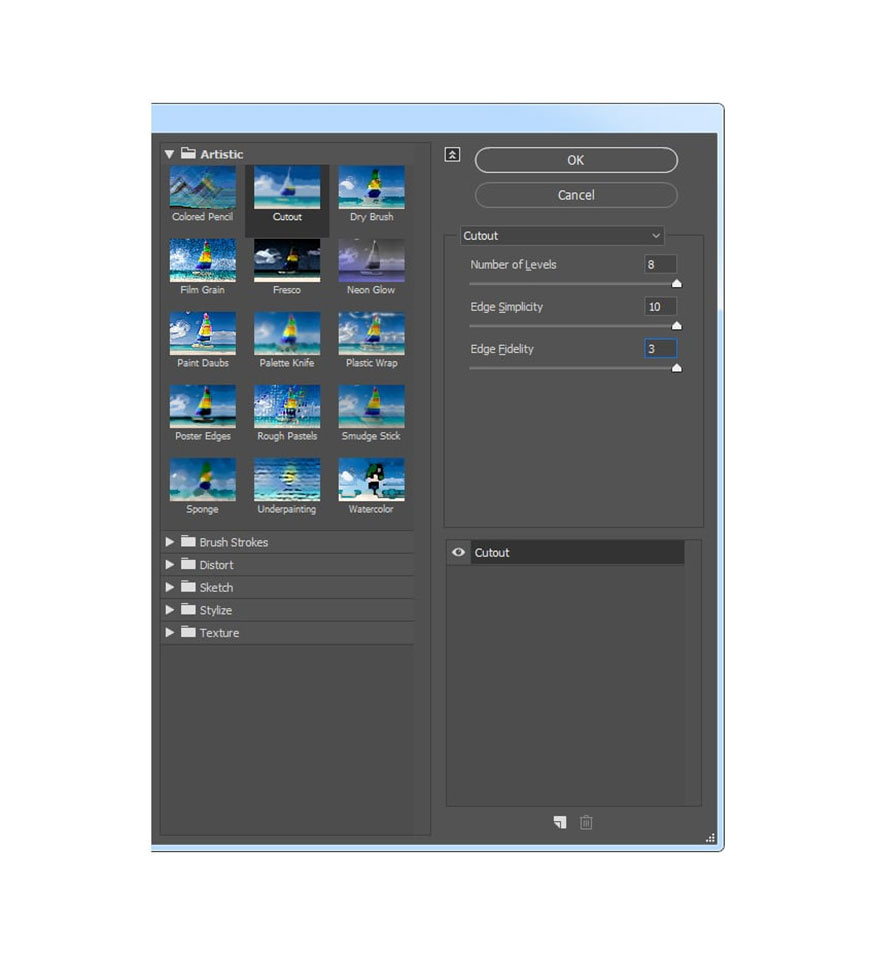Click the Edge Fidelity slider handle

pos(676,367)
